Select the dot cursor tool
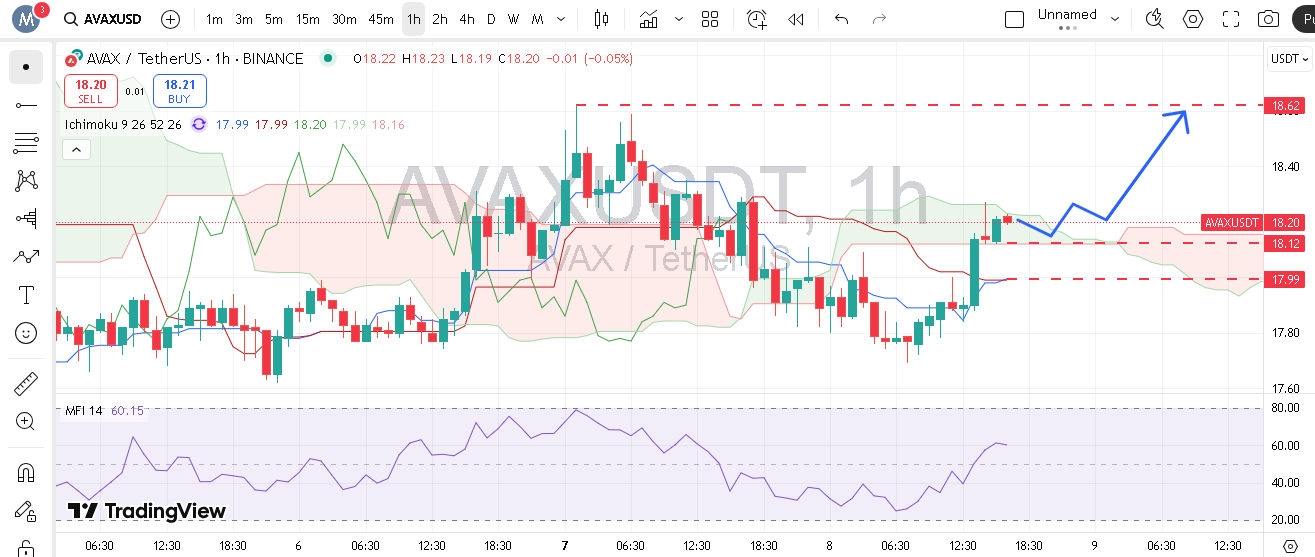This screenshot has height=557, width=1315. point(26,67)
